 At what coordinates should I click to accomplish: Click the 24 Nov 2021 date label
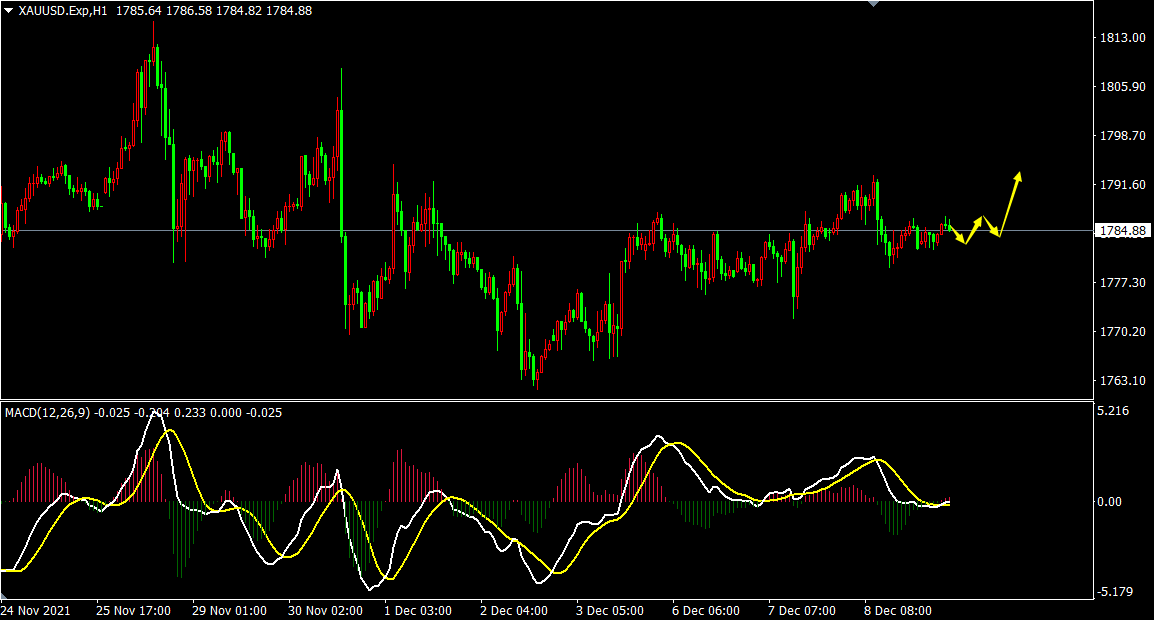pos(35,610)
